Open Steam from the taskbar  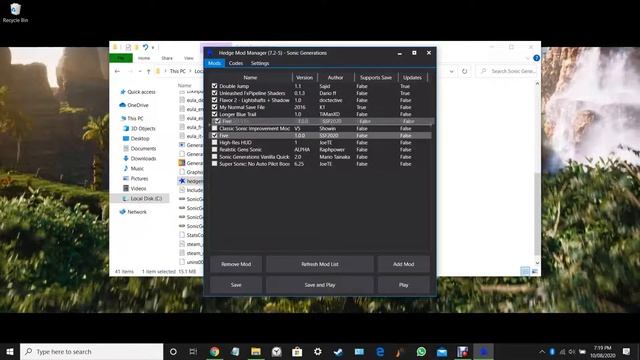click(x=338, y=352)
